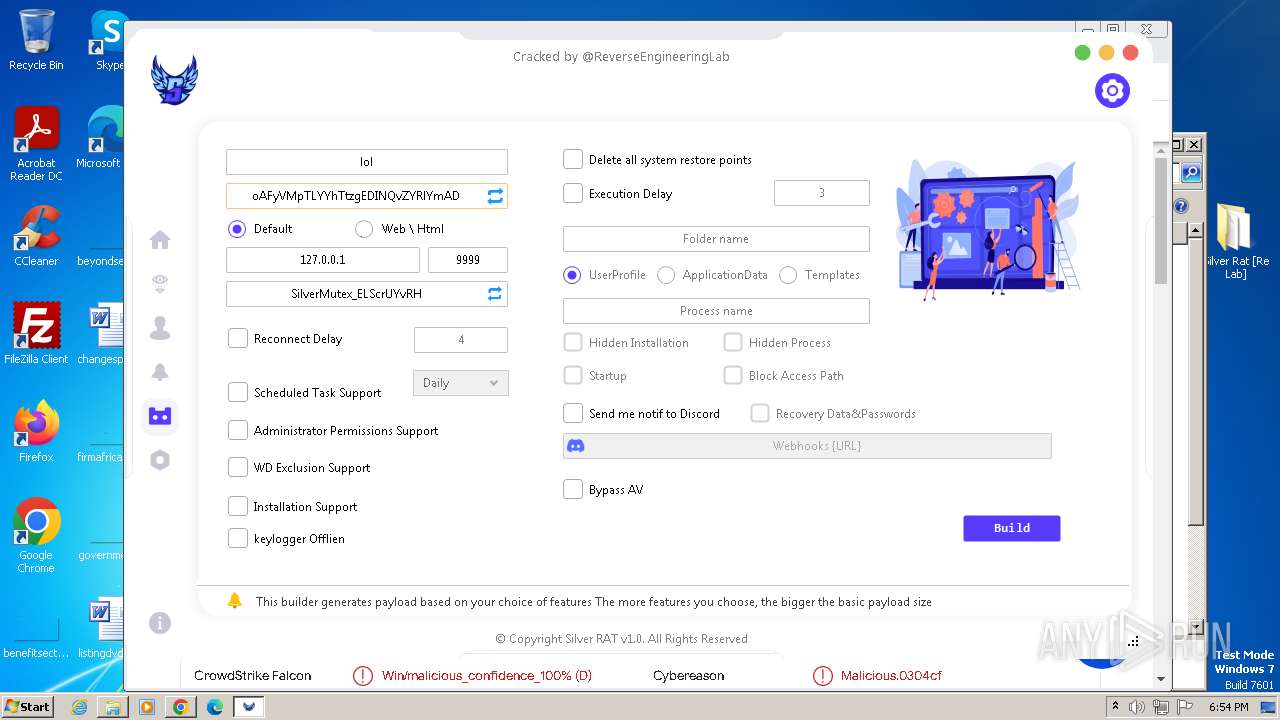Click the green window control dot
The height and width of the screenshot is (720, 1280).
(1082, 53)
